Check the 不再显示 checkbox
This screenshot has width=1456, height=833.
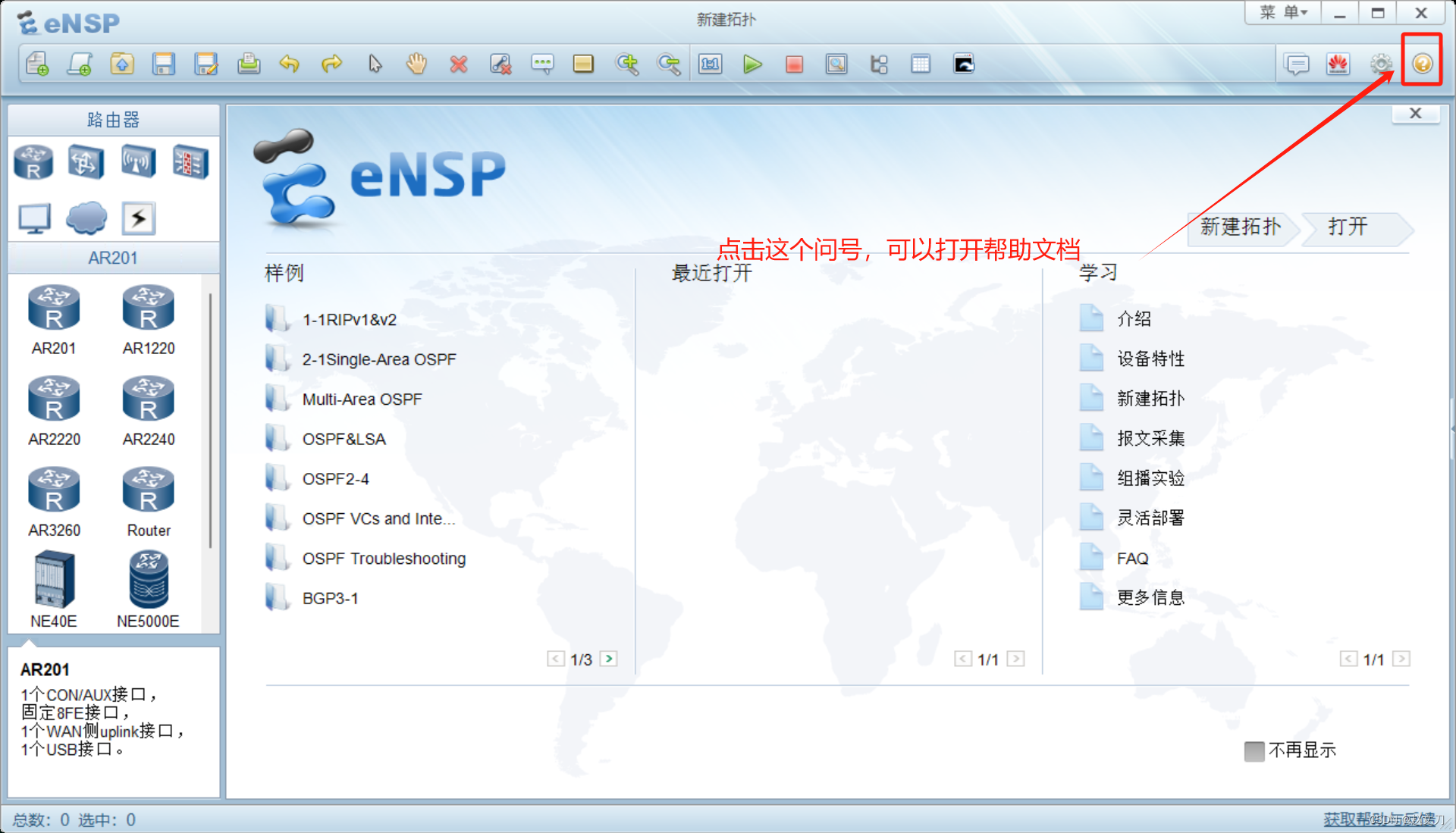point(1254,751)
